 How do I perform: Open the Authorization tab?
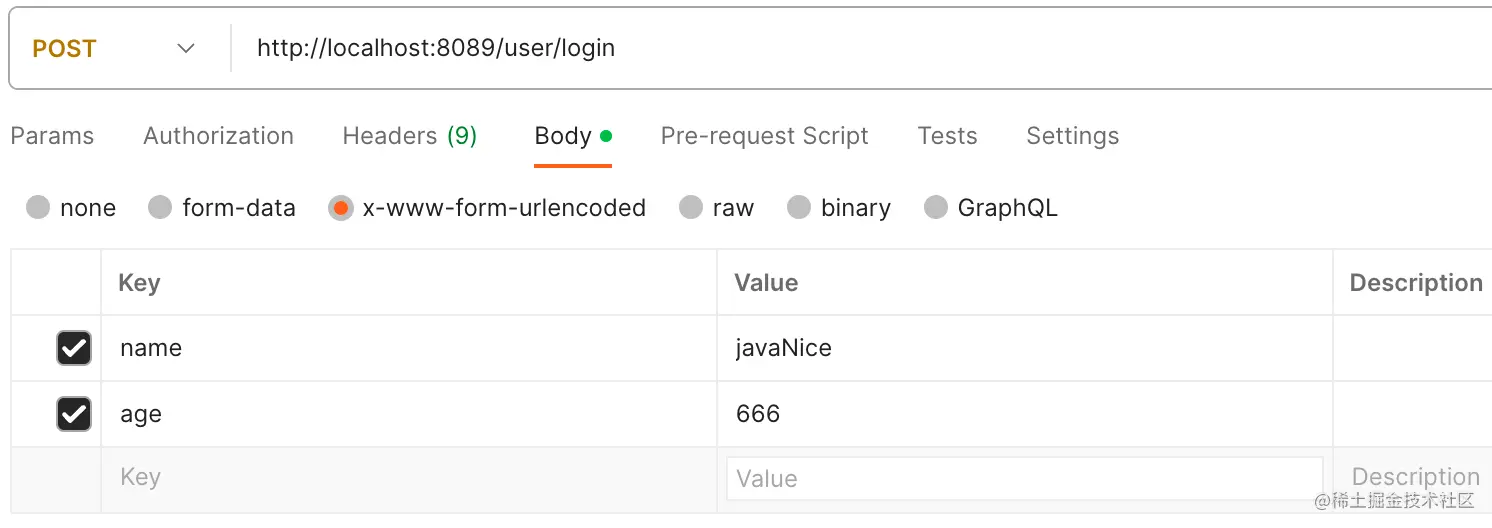(x=218, y=136)
